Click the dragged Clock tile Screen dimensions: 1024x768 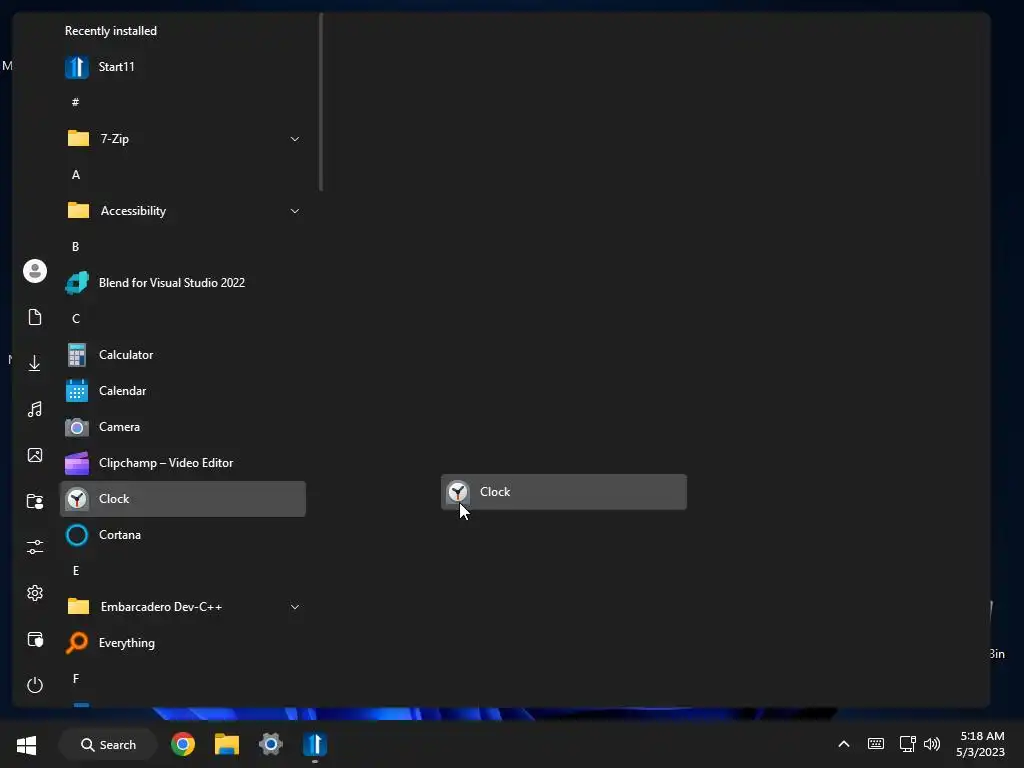tap(564, 492)
